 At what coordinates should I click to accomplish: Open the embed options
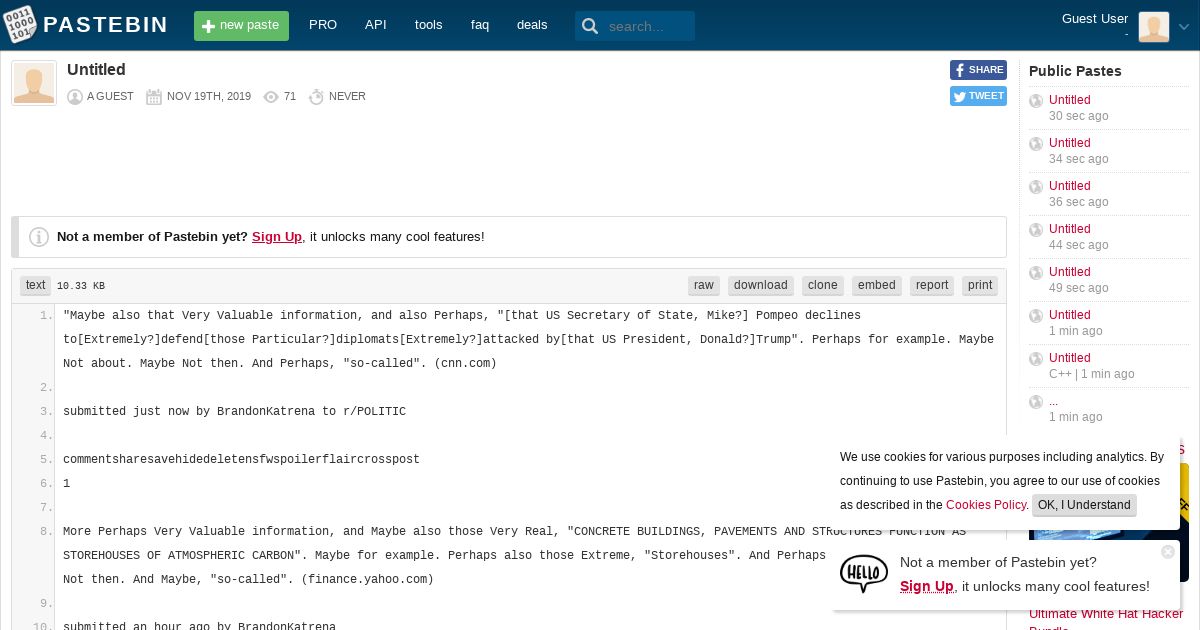coord(877,285)
